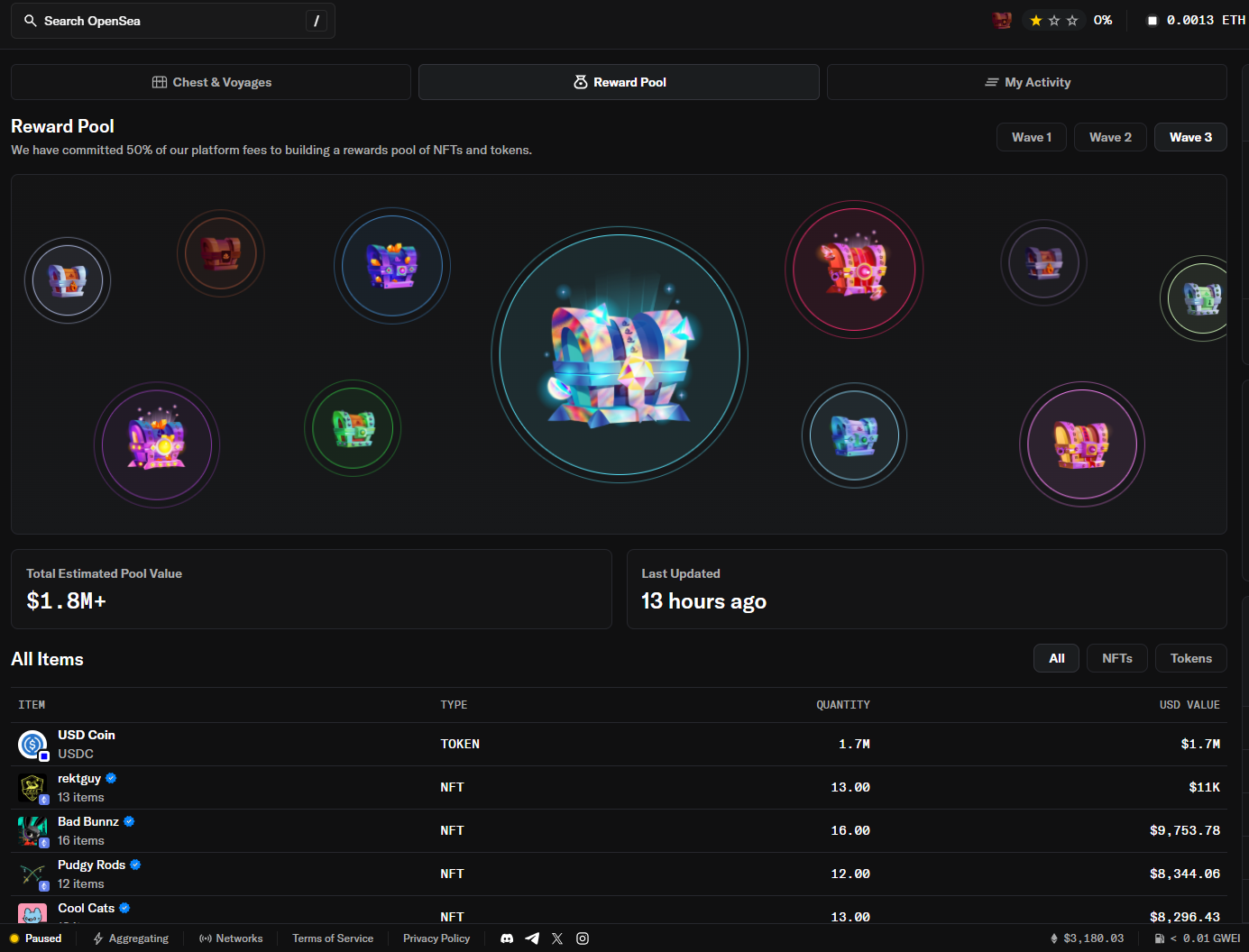Viewport: 1249px width, 952px height.
Task: Click the gas pump gwei icon
Action: pos(1160,938)
